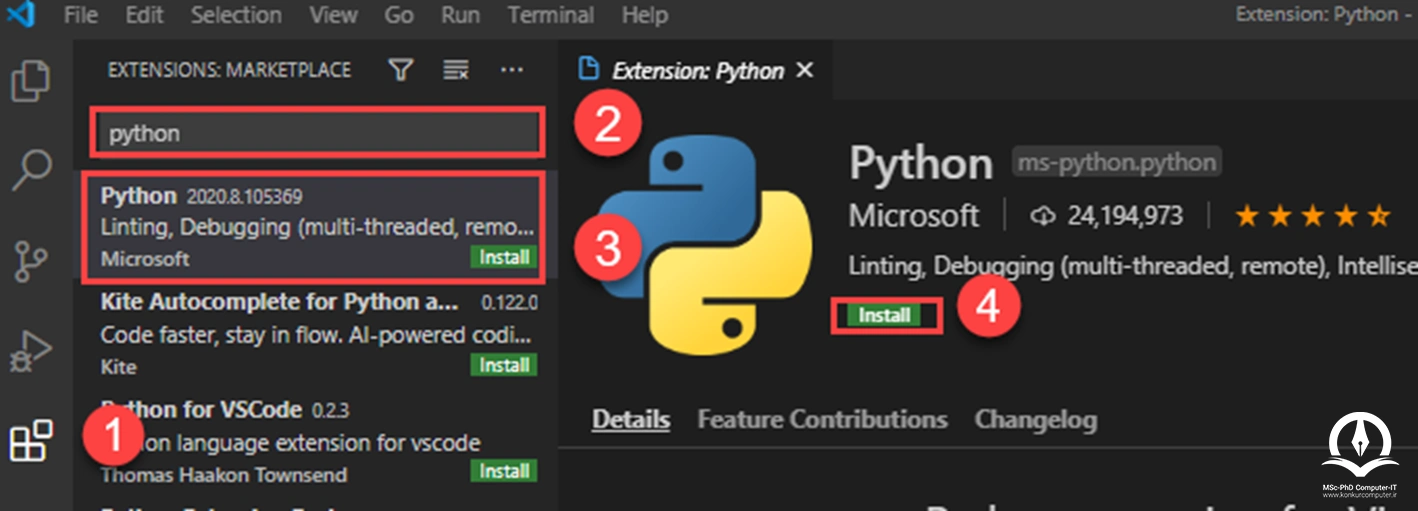Click the EXTENSIONS: MARKETPLACE panel title
Viewport: 1418px width, 511px height.
tap(229, 70)
